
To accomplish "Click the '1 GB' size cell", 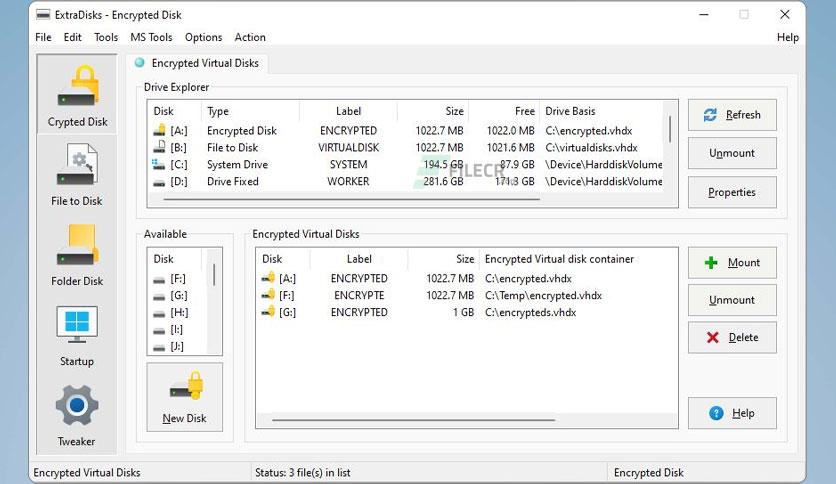I will tap(463, 312).
